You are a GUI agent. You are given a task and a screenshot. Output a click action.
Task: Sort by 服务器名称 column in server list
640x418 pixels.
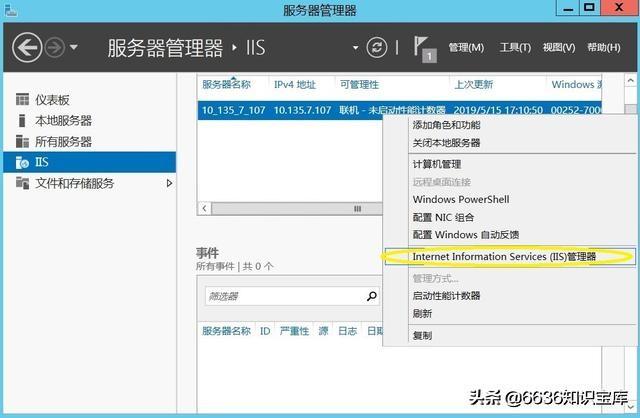[227, 84]
